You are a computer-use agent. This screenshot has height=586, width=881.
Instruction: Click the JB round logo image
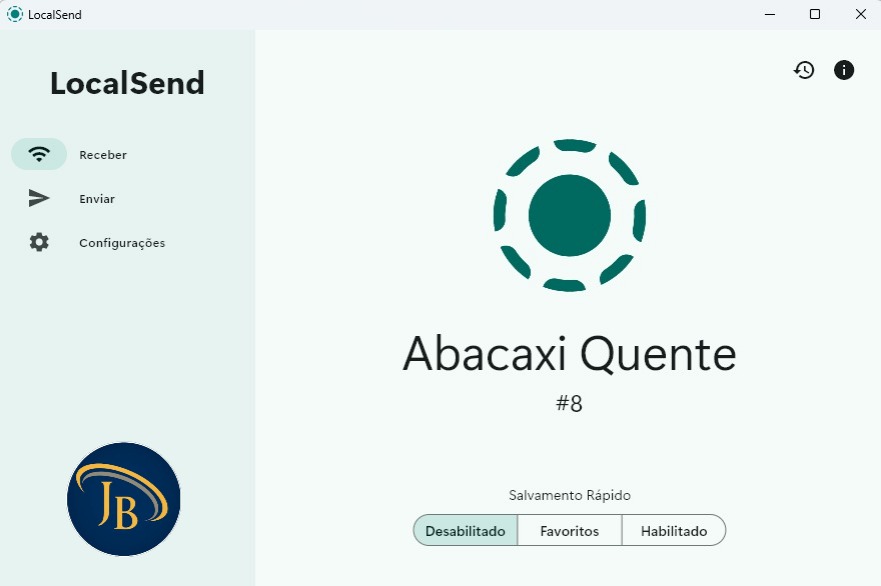124,499
